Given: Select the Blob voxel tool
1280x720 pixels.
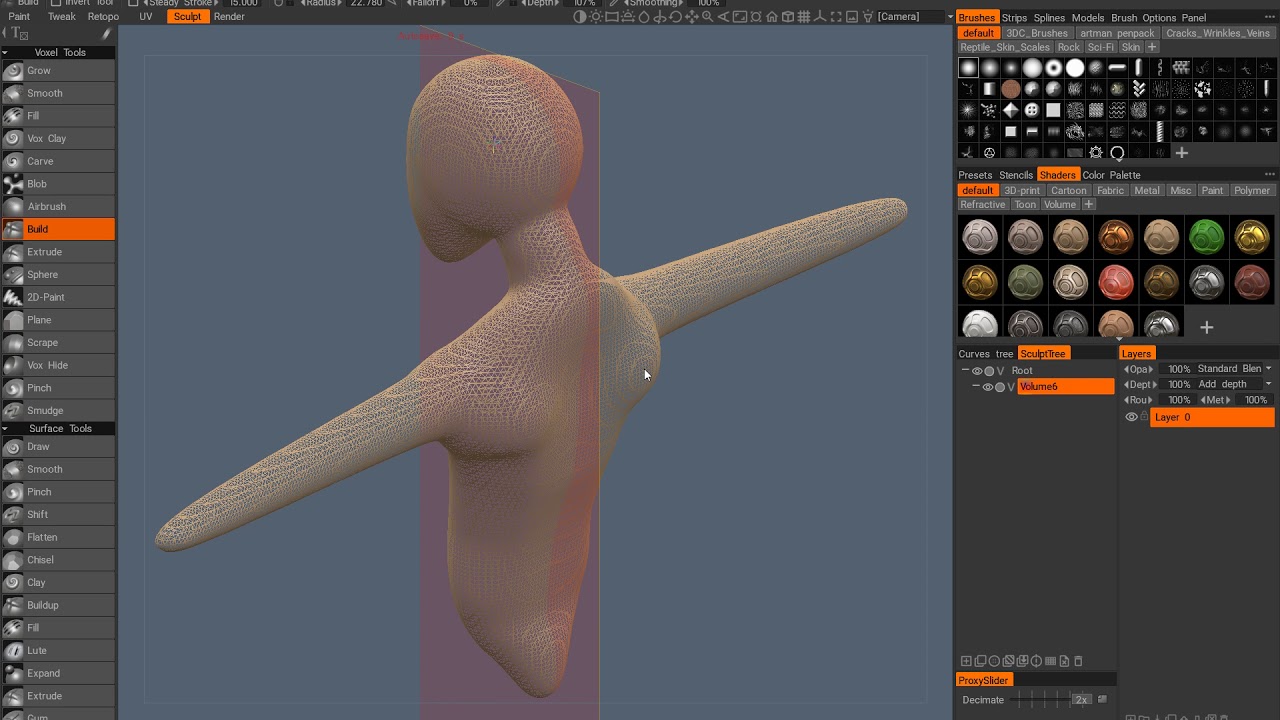Looking at the screenshot, I should point(58,184).
